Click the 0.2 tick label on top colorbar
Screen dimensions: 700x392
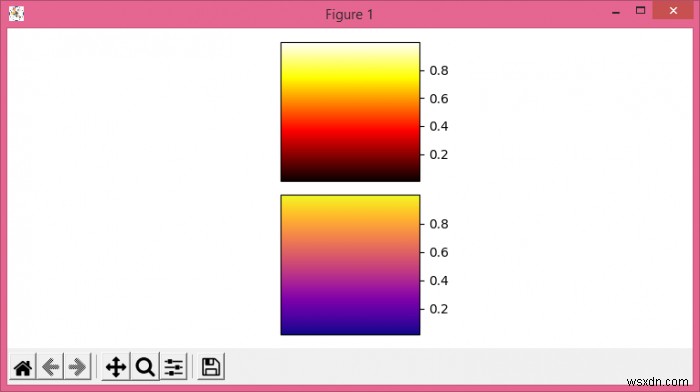click(439, 154)
